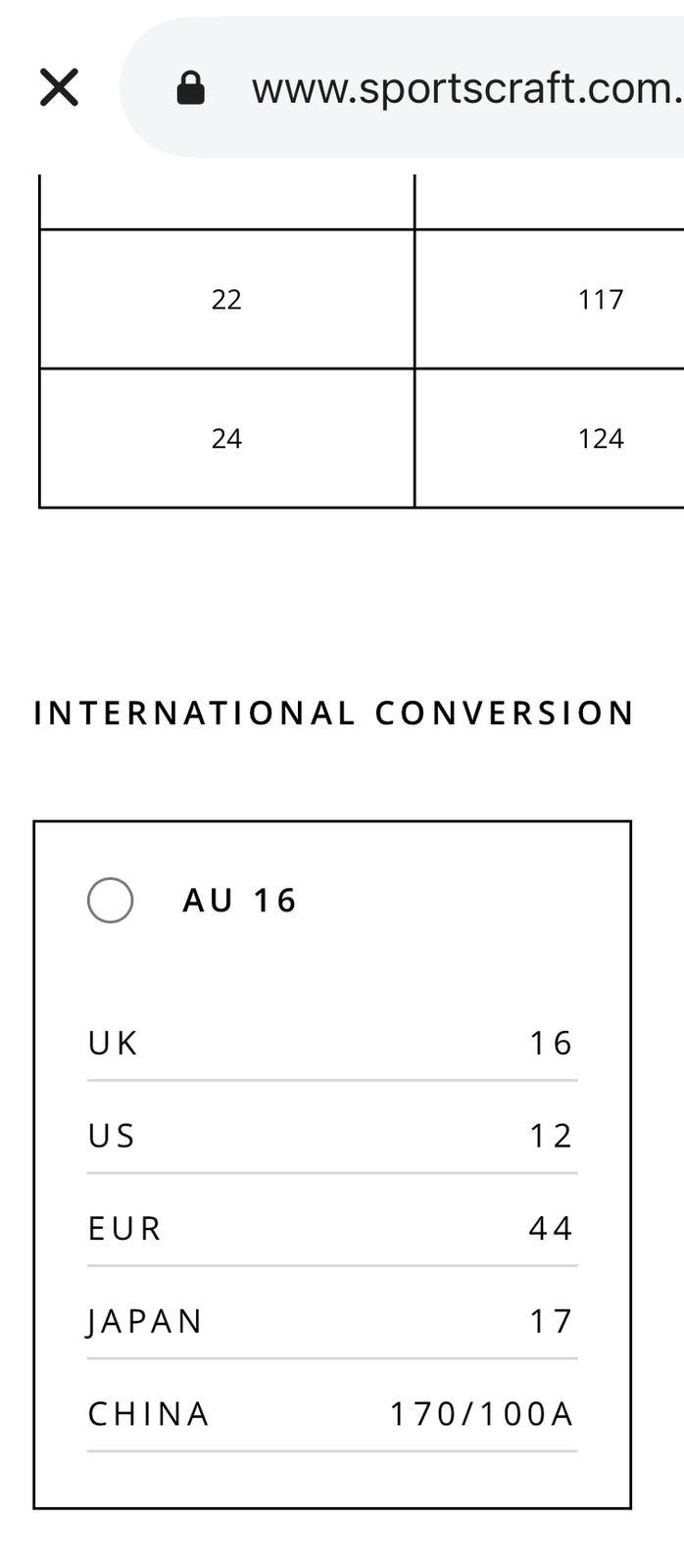Tap the size 22 table cell
The image size is (684, 1568).
226,299
